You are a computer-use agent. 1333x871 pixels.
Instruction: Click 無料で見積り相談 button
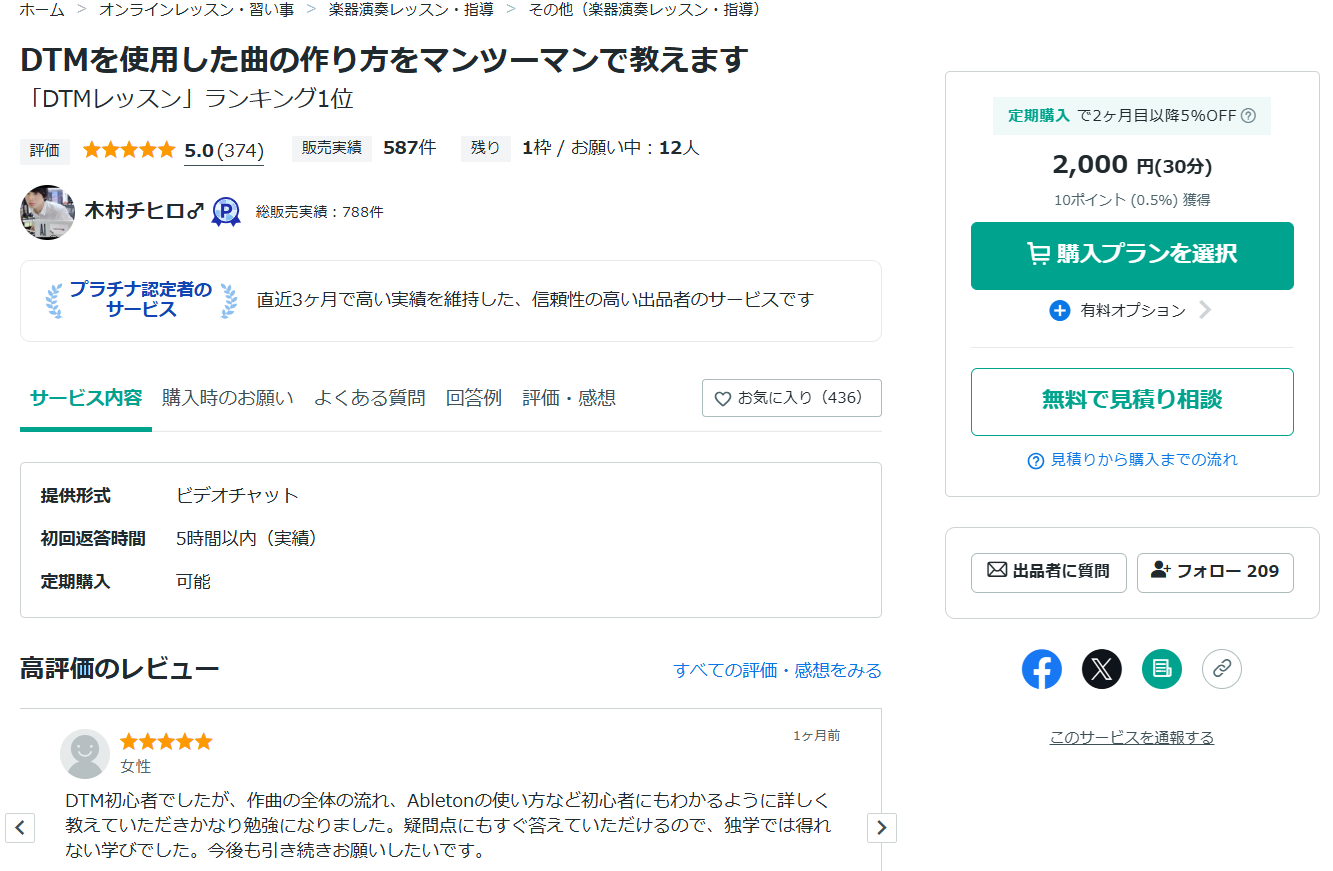(1131, 401)
